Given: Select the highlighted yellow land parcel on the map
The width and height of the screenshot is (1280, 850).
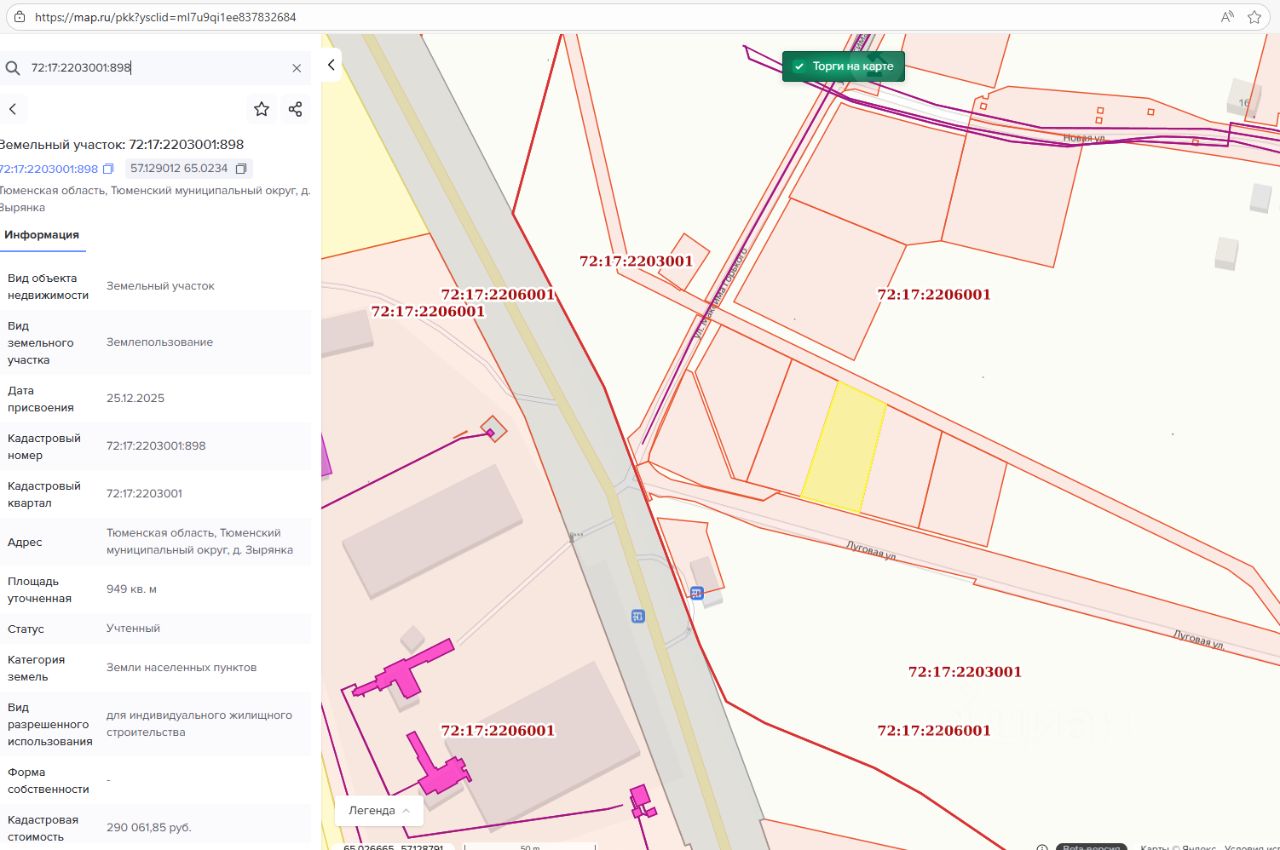Looking at the screenshot, I should click(x=844, y=448).
